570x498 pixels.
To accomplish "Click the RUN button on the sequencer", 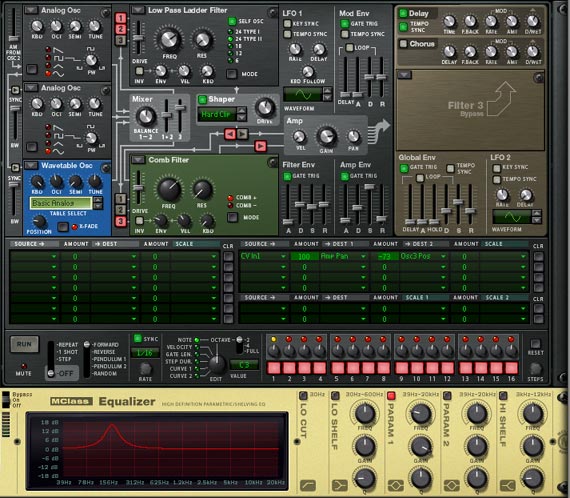I will pos(24,344).
